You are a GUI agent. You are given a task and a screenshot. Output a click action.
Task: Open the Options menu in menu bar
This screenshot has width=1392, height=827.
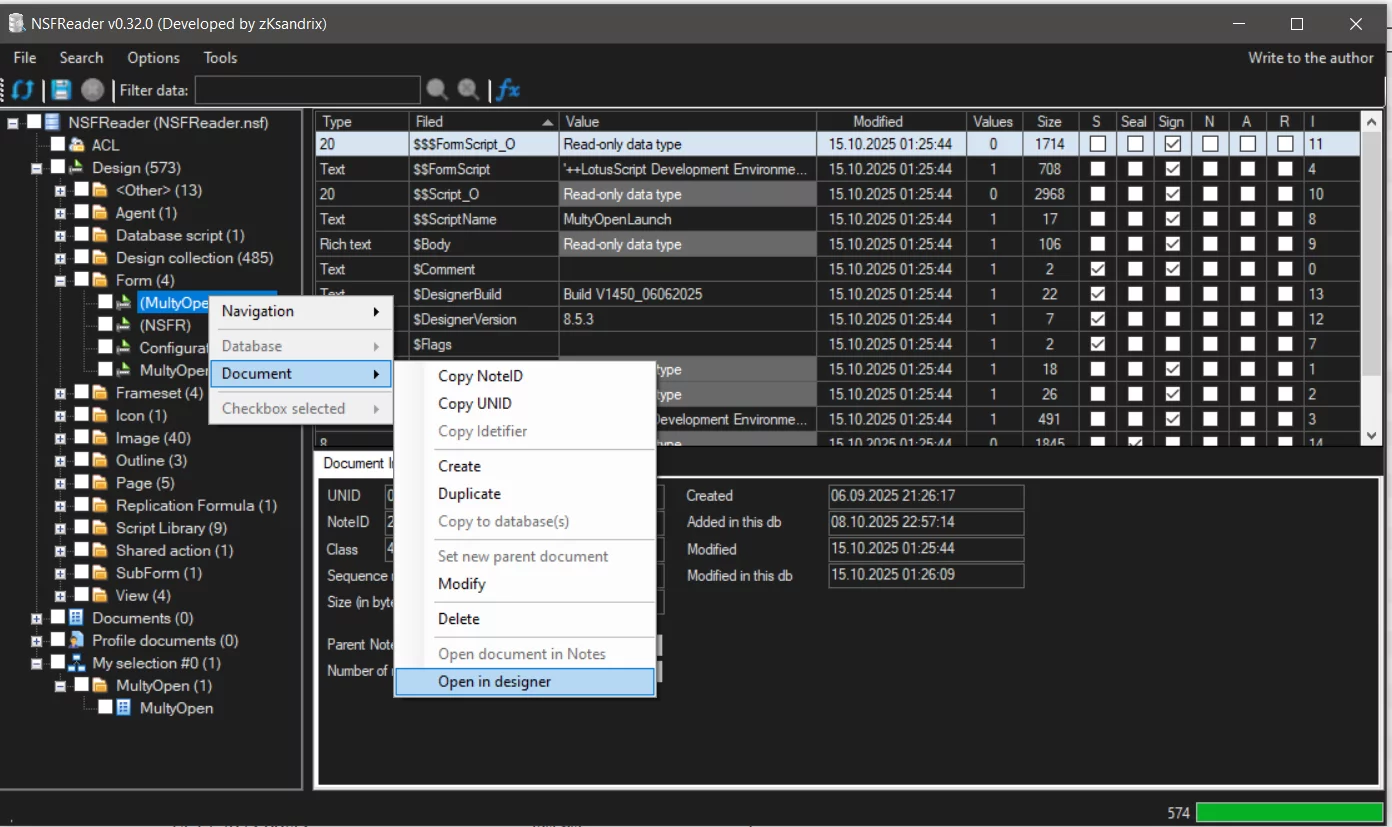click(x=153, y=58)
